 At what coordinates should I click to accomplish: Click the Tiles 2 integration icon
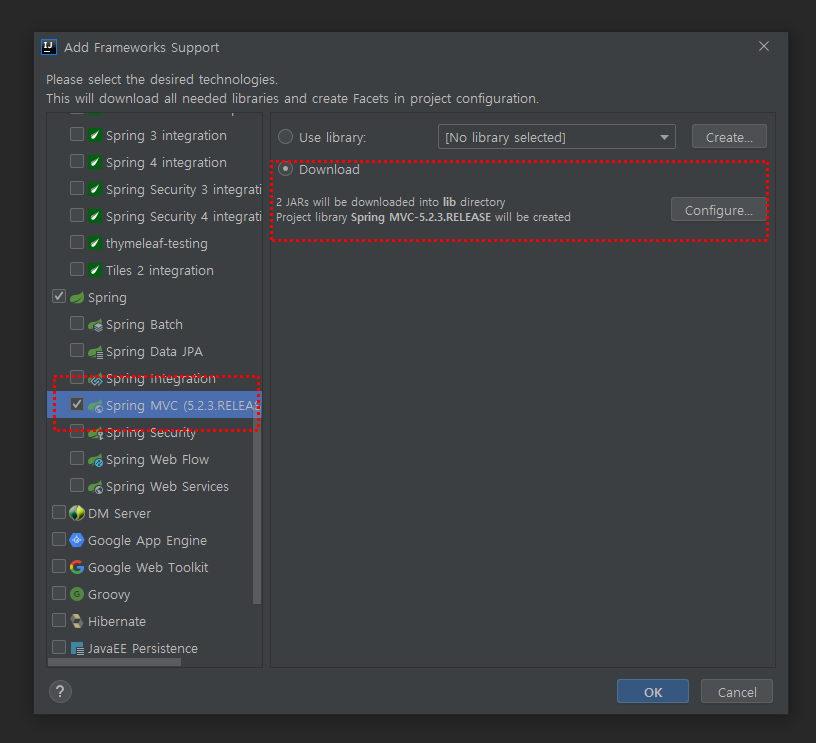click(x=95, y=271)
